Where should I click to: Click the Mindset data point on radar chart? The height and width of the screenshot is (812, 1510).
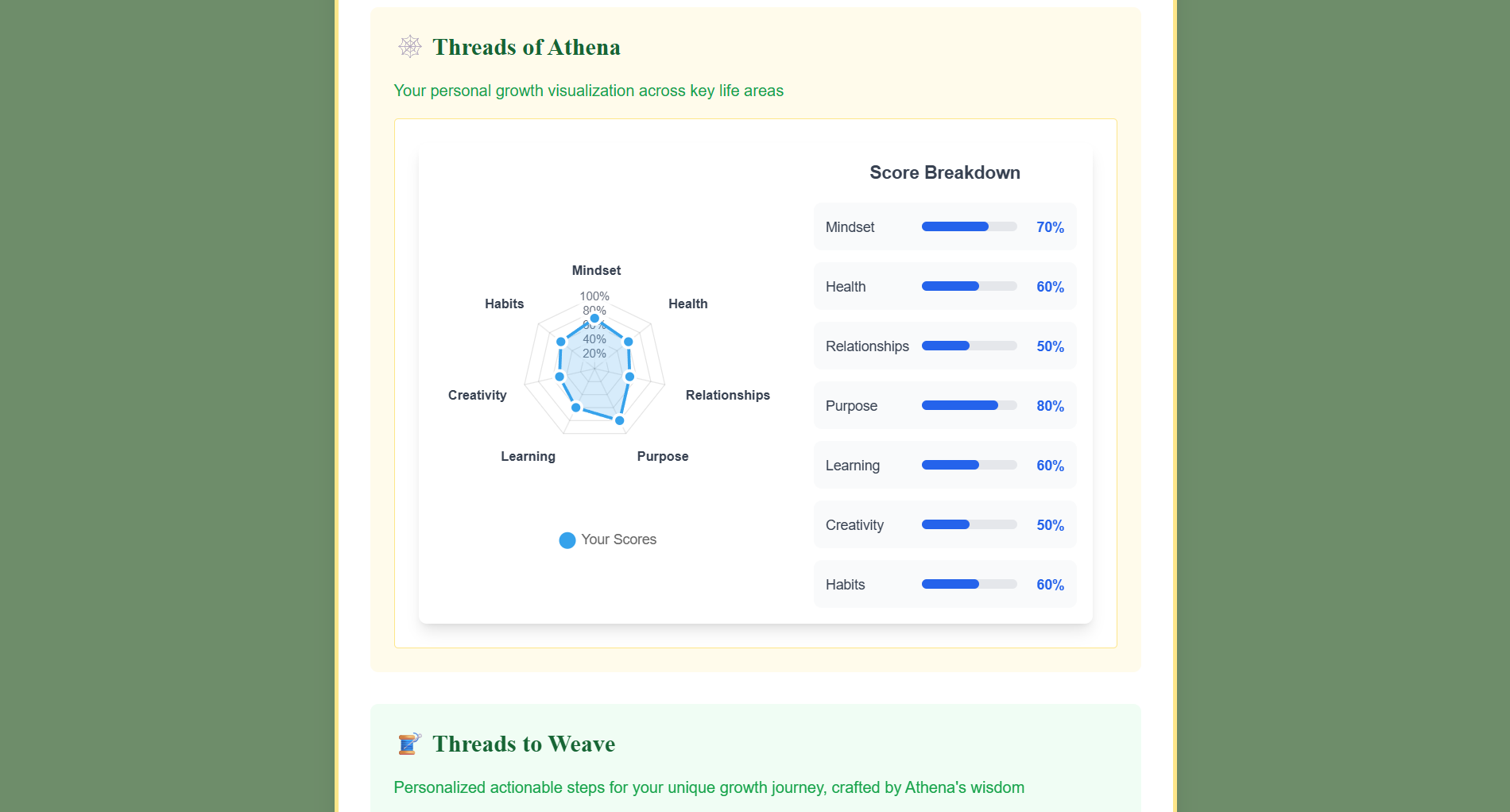(594, 319)
